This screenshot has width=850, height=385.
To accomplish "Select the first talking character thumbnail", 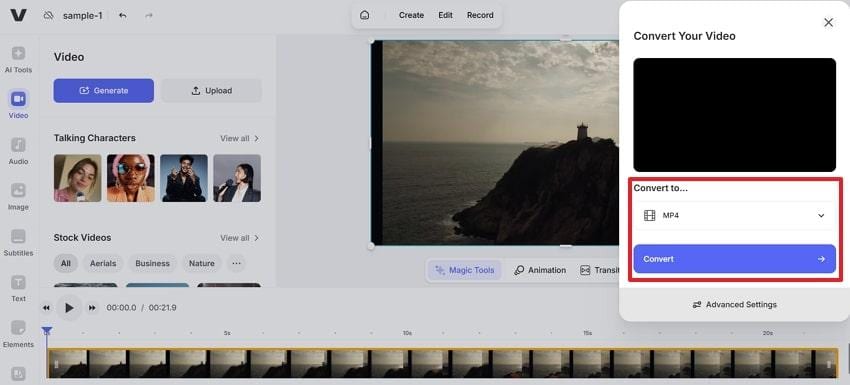I will click(x=78, y=178).
